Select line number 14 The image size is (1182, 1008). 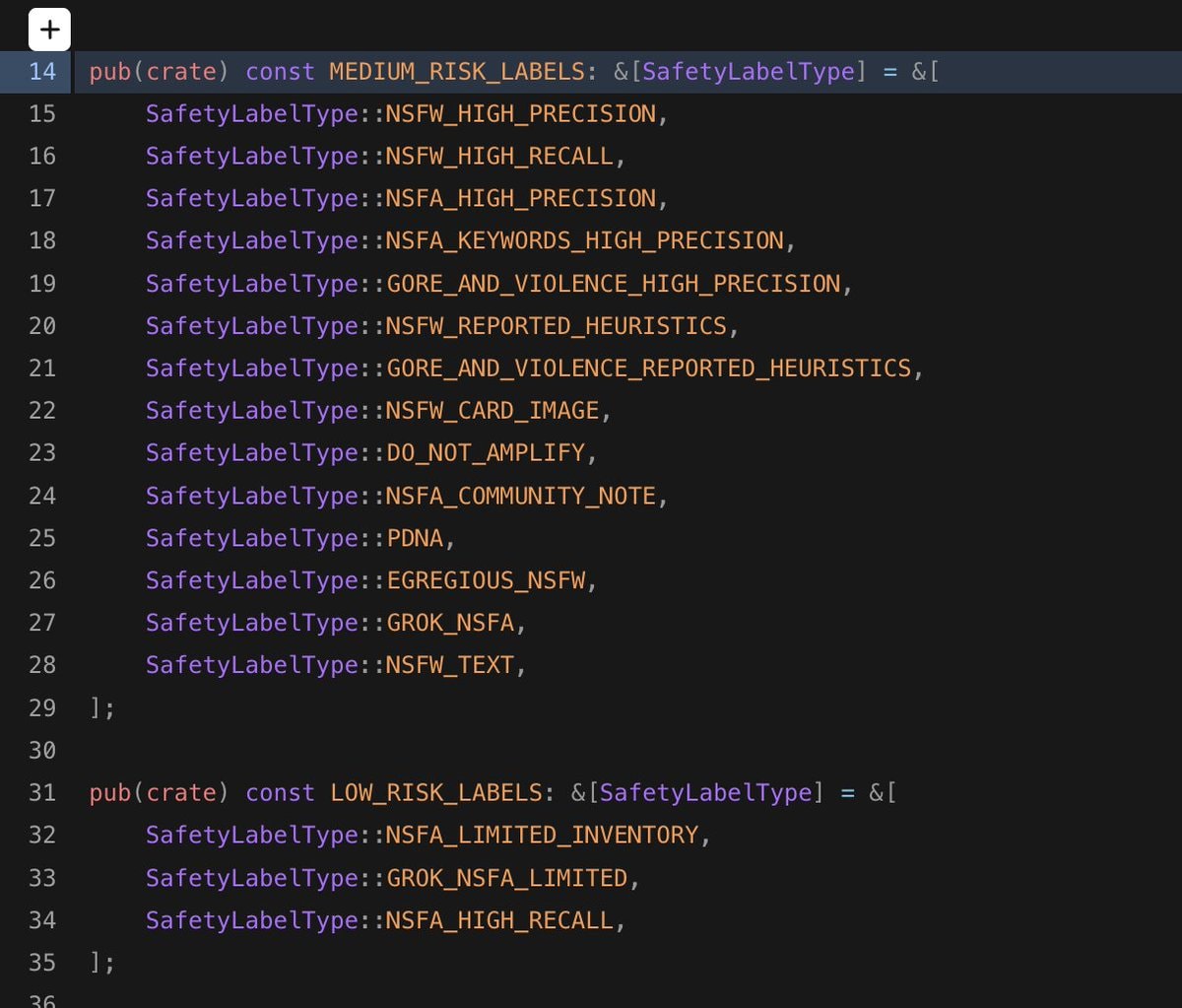pyautogui.click(x=42, y=72)
